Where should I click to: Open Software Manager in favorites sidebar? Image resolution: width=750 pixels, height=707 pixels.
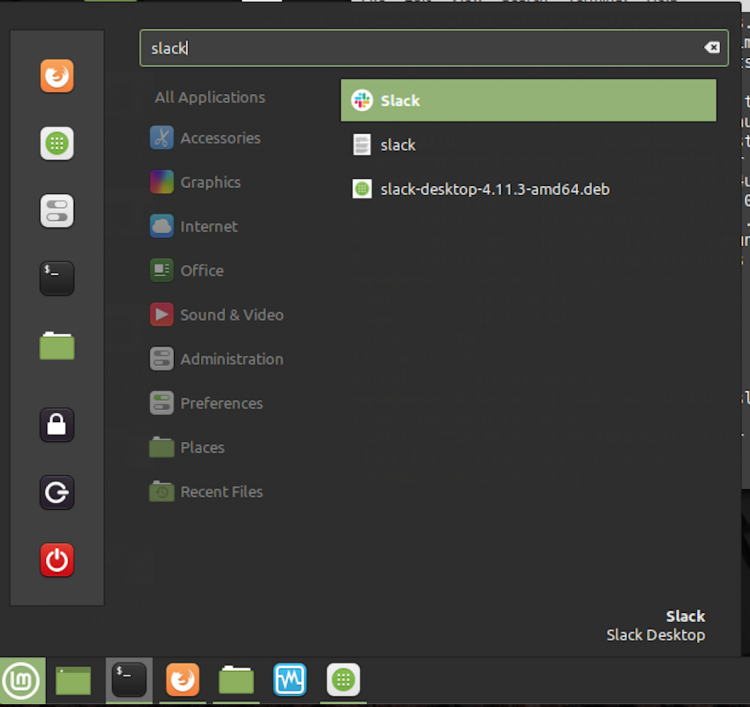click(x=57, y=143)
